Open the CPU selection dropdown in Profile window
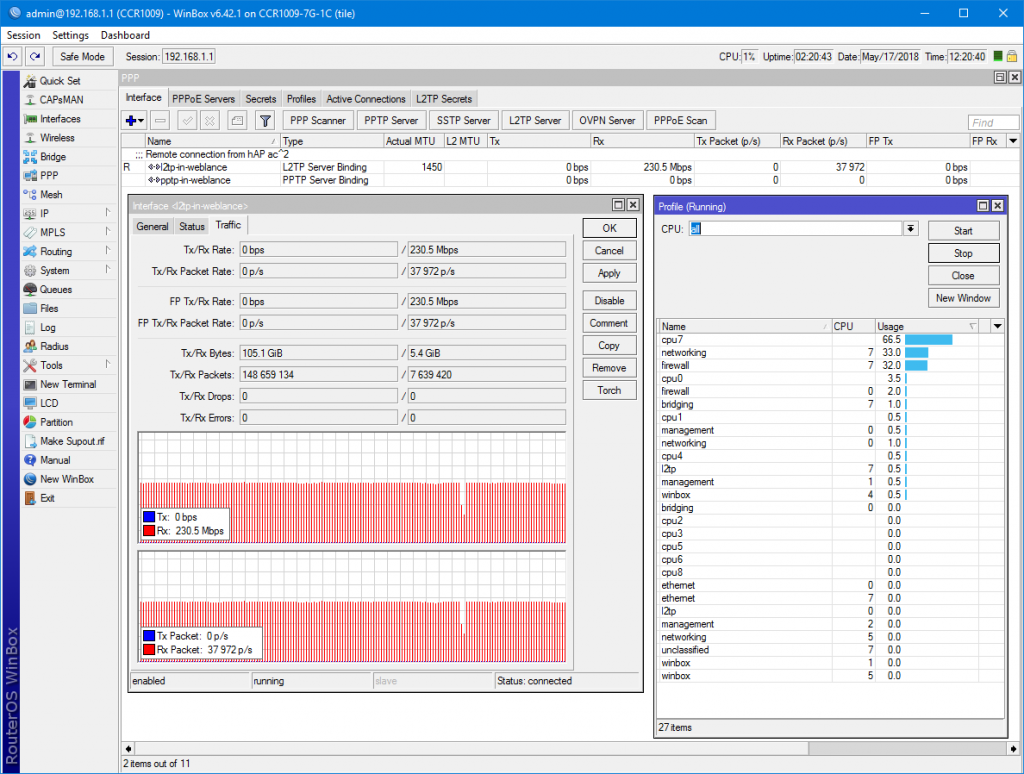Screen dimensions: 1024x774 tap(909, 229)
